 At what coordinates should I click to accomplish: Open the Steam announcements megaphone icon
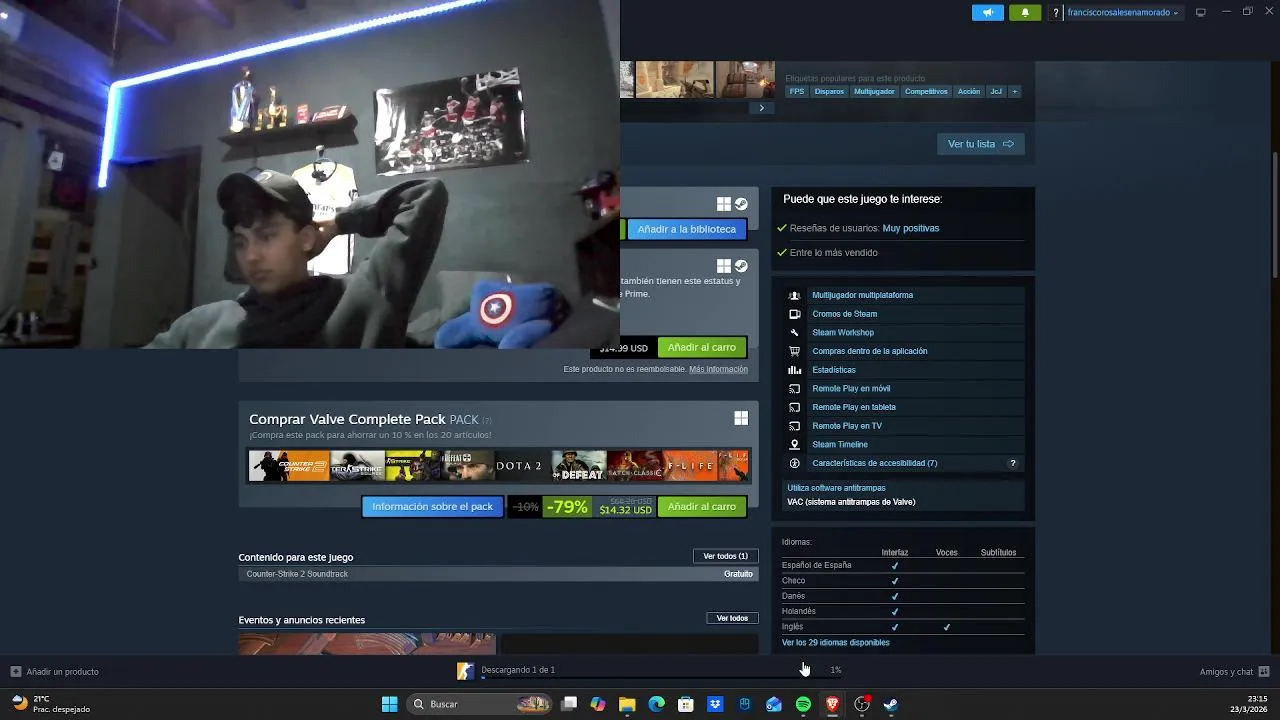987,12
